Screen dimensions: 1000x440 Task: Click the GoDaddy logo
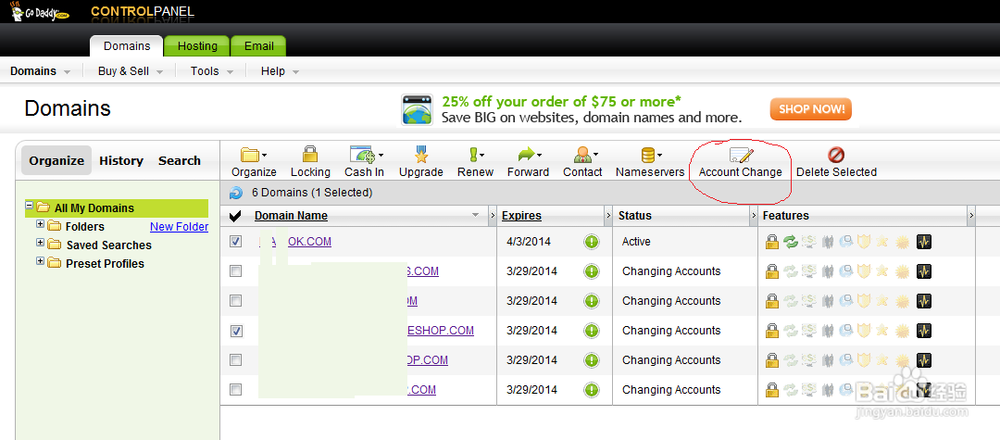40,11
